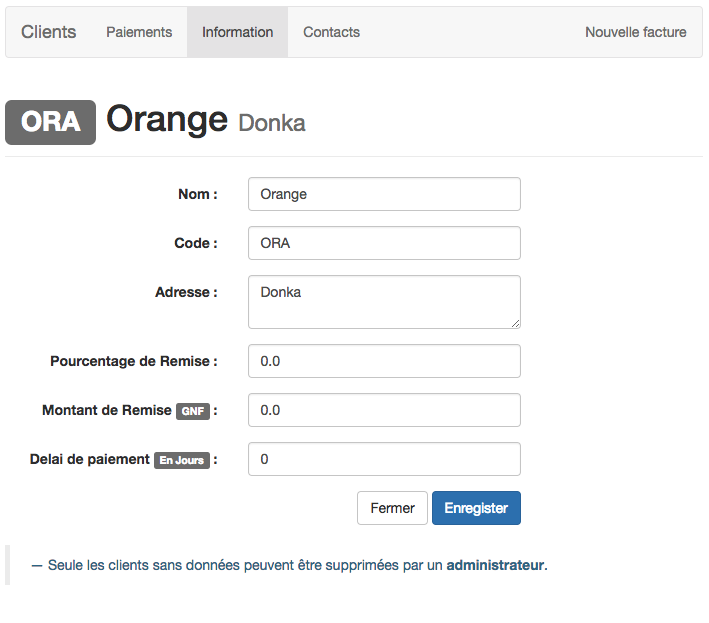Create a Nouvelle facture
709x623 pixels.
635,32
